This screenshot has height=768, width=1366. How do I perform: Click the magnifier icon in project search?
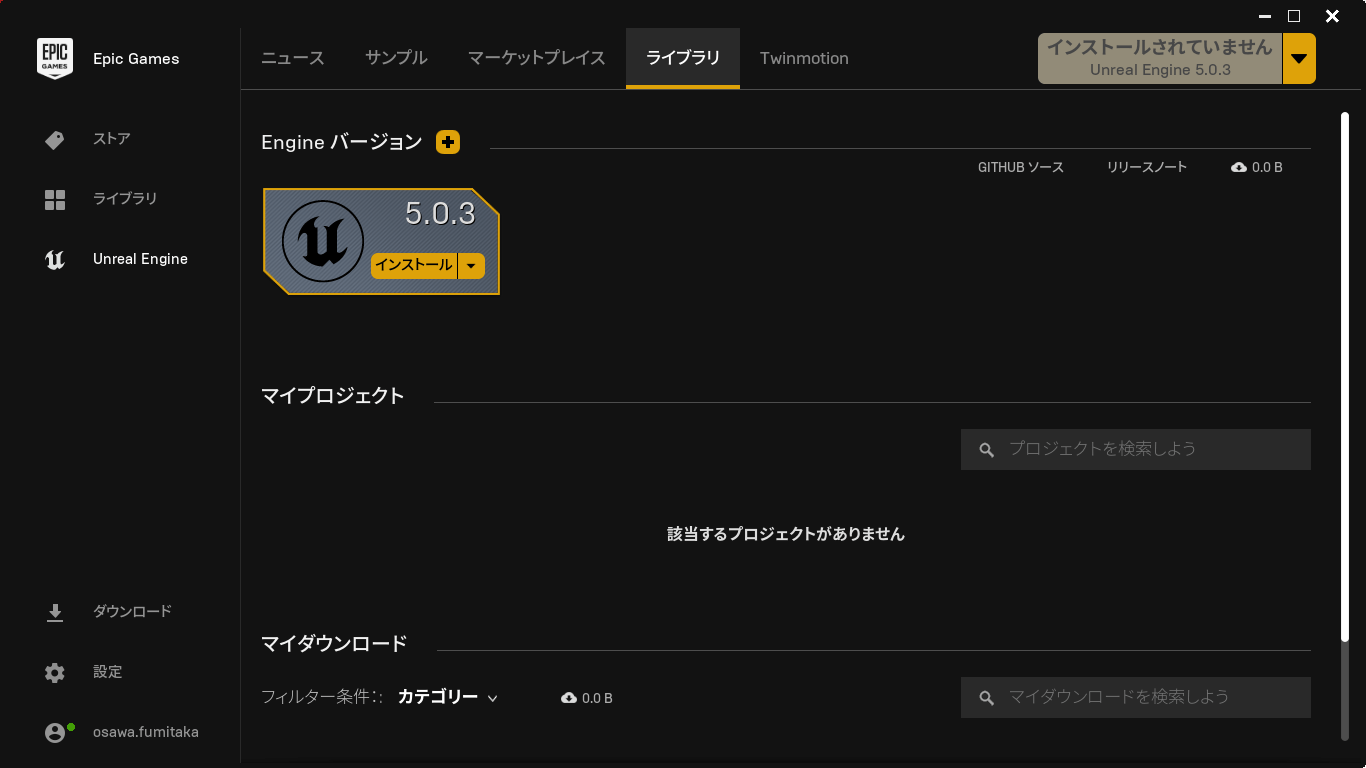(987, 450)
